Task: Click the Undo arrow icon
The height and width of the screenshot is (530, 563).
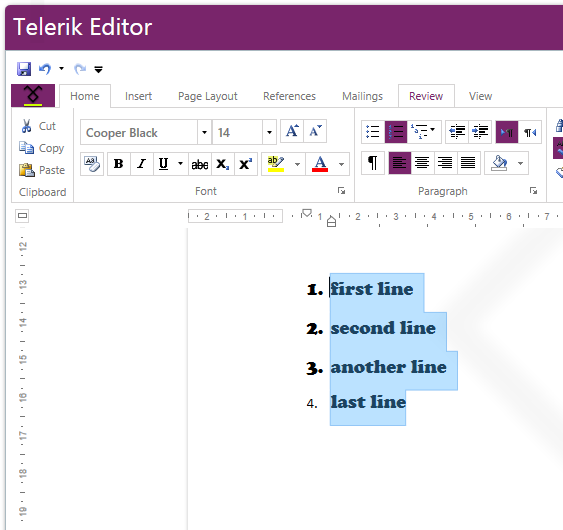Action: point(45,69)
